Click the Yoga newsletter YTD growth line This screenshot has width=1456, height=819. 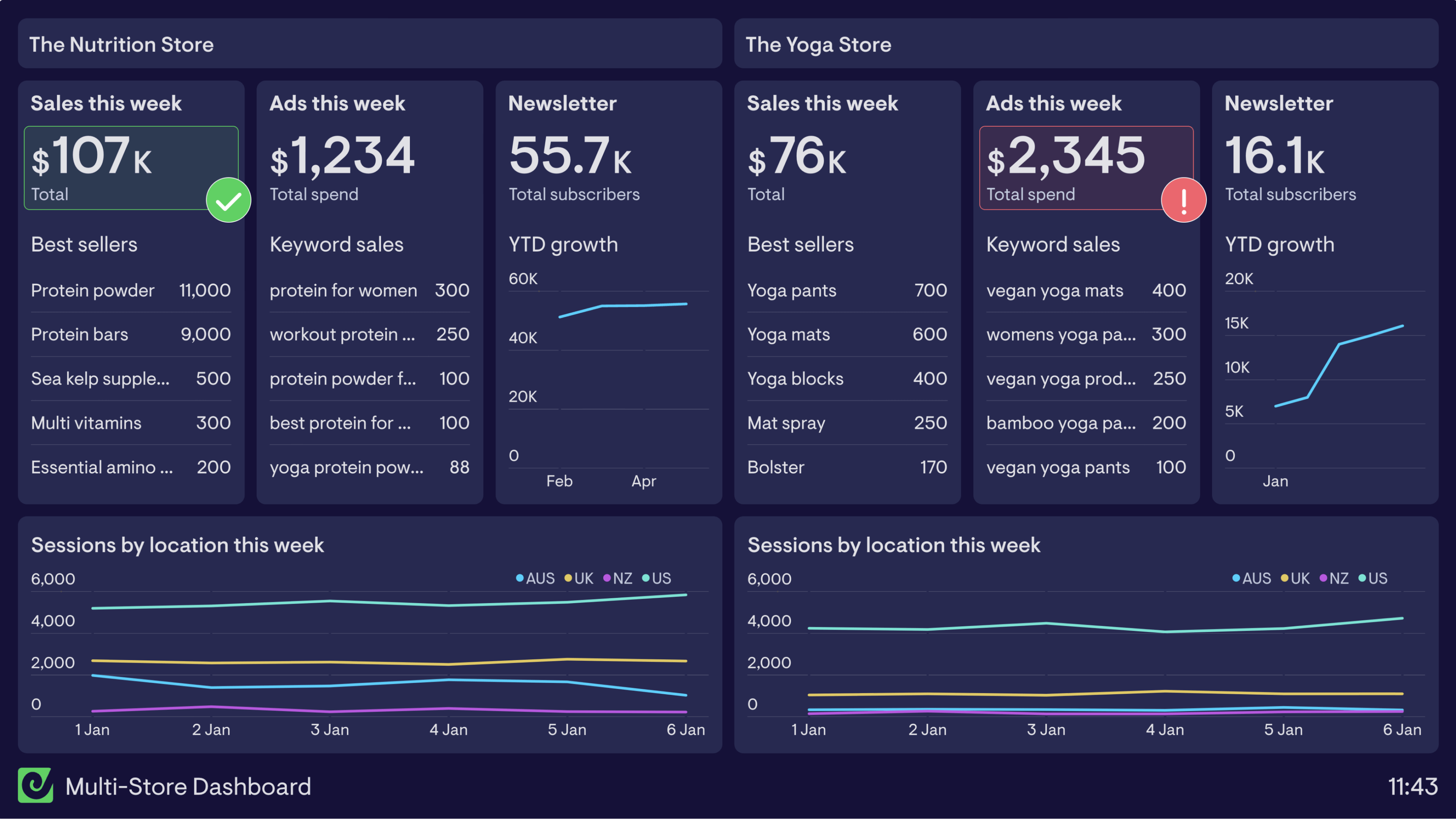1324,371
